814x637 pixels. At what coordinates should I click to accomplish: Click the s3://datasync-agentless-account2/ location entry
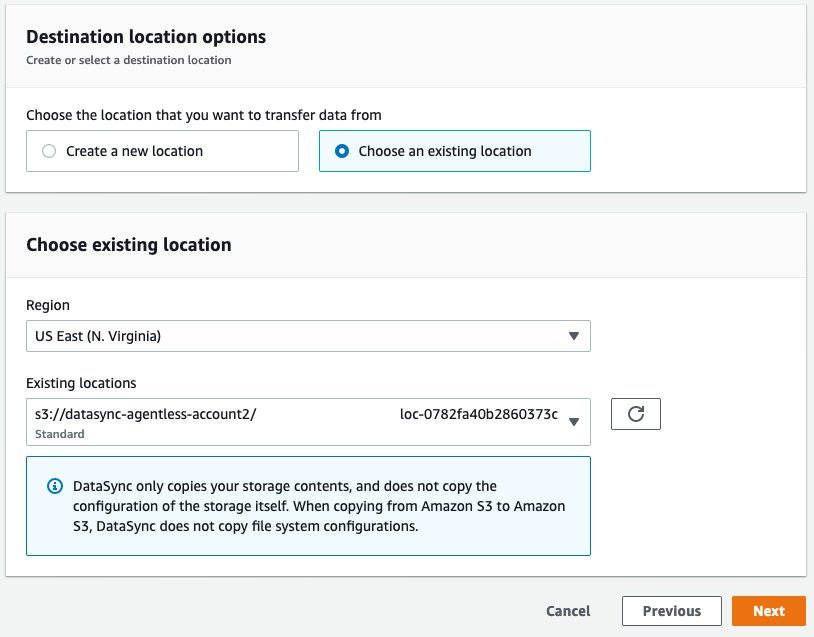146,413
